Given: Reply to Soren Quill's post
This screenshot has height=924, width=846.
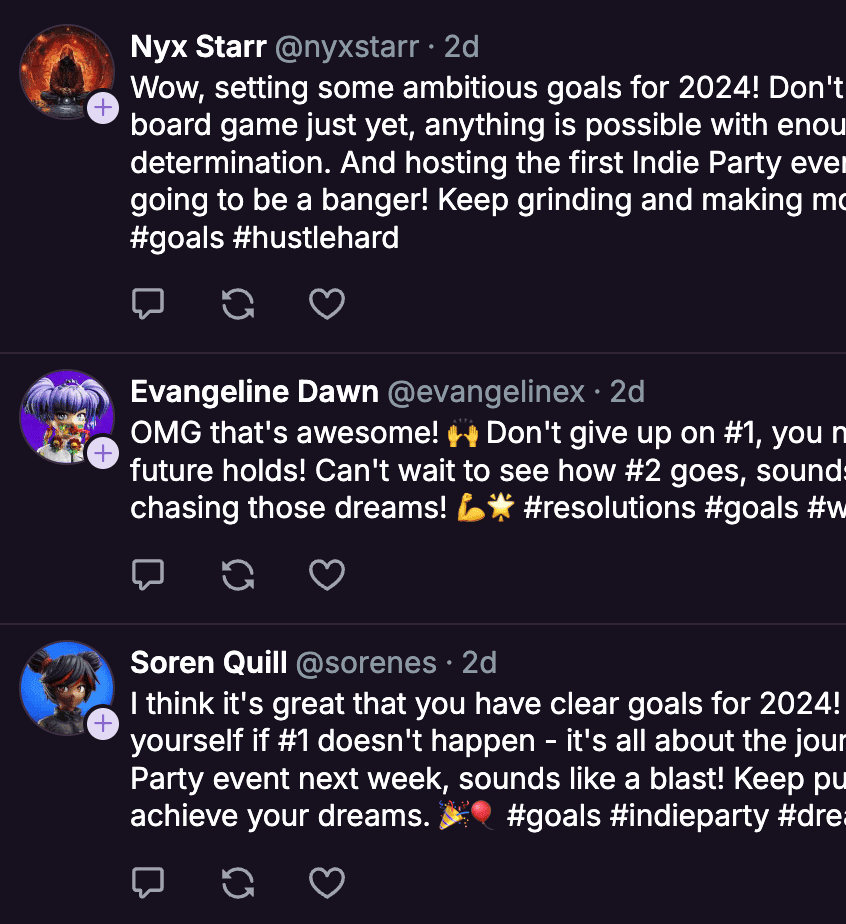Looking at the screenshot, I should 148,882.
